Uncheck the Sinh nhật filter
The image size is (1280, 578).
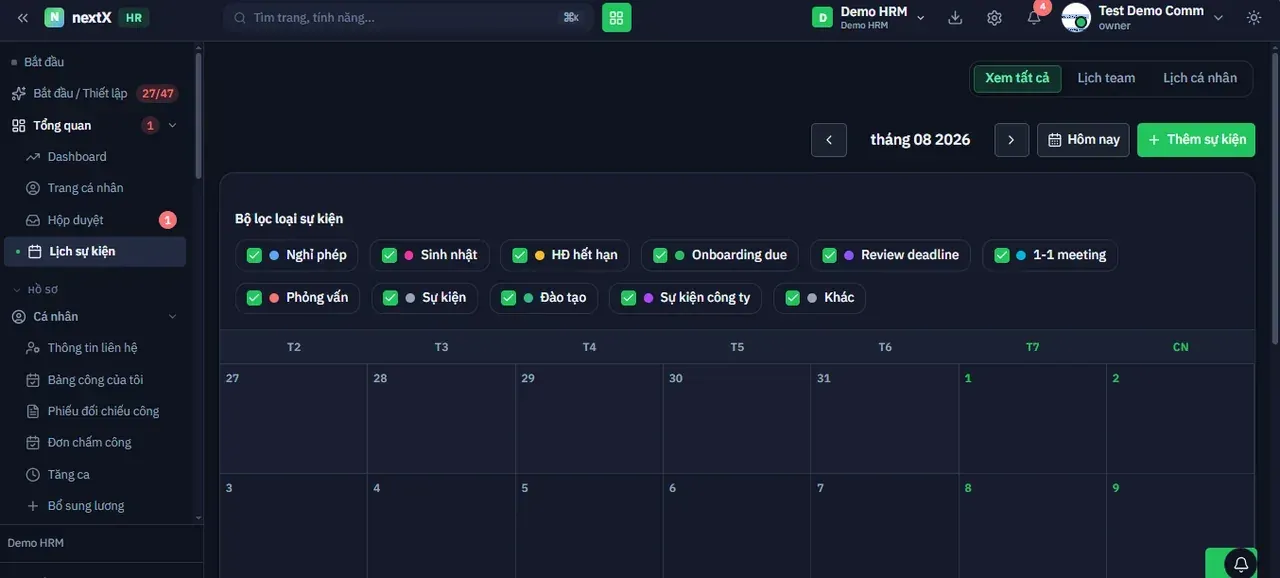point(389,255)
